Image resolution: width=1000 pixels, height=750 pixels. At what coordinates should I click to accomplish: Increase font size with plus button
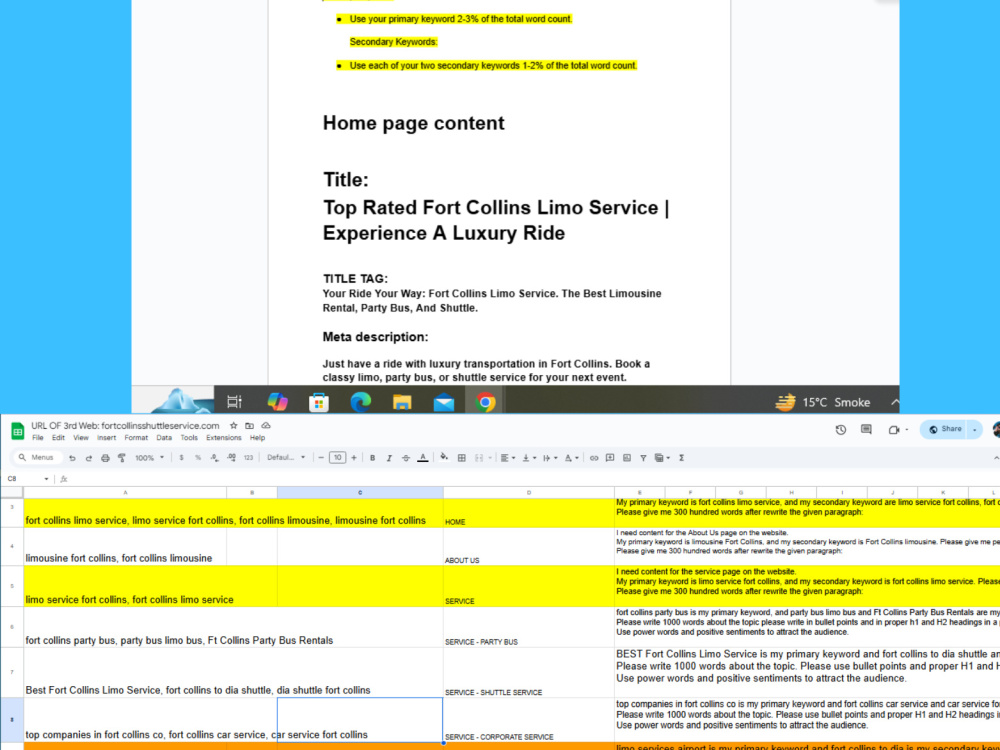point(354,458)
